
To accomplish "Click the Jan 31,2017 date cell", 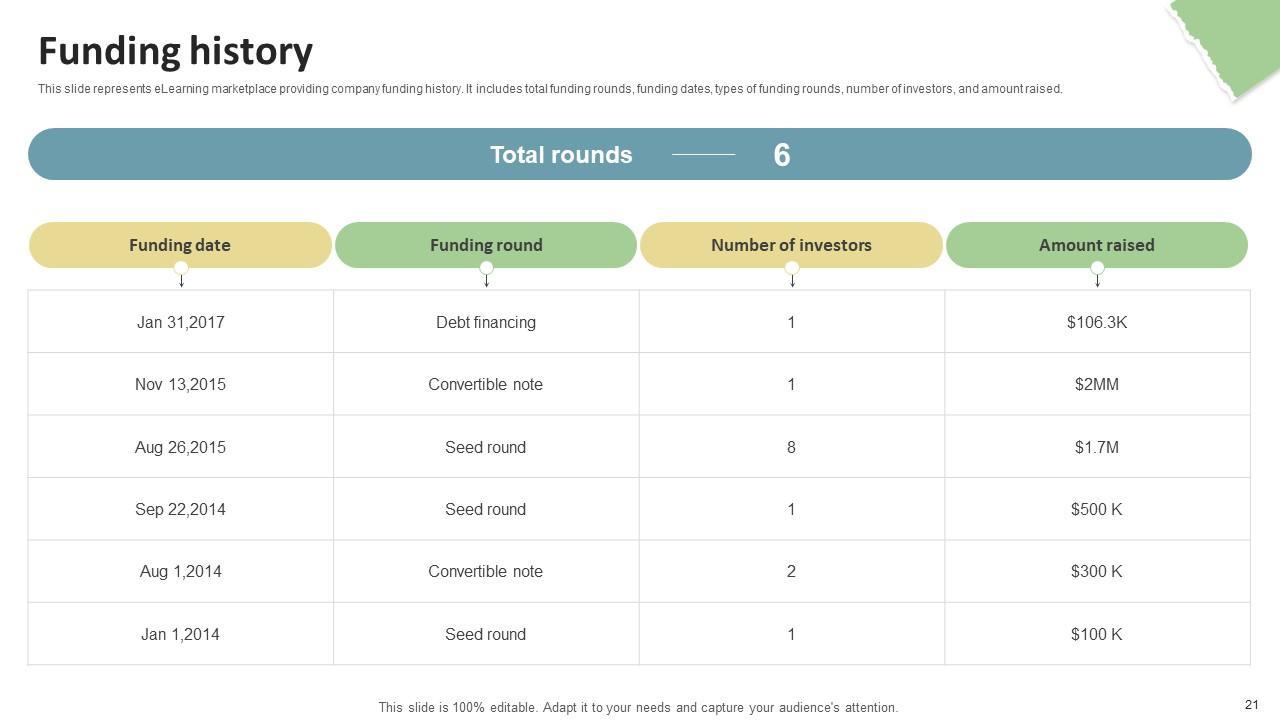I will pyautogui.click(x=181, y=322).
